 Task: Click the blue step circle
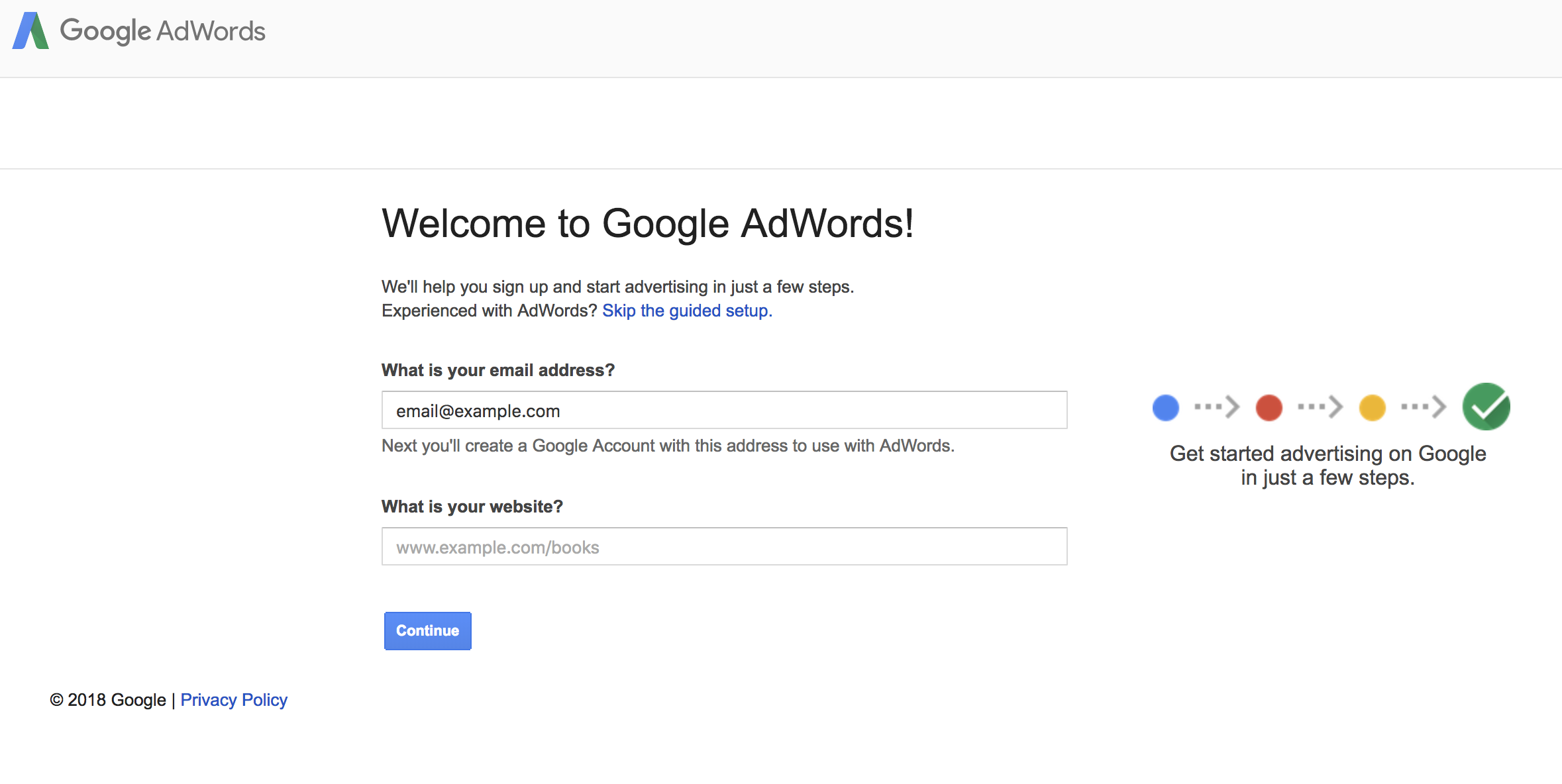[x=1165, y=407]
